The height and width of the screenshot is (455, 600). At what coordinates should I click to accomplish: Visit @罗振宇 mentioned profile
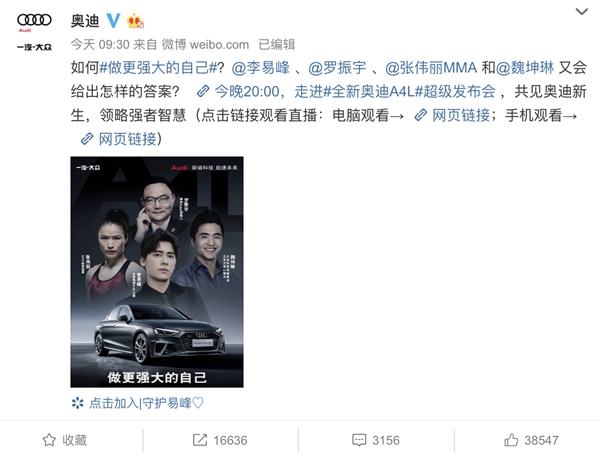click(337, 68)
